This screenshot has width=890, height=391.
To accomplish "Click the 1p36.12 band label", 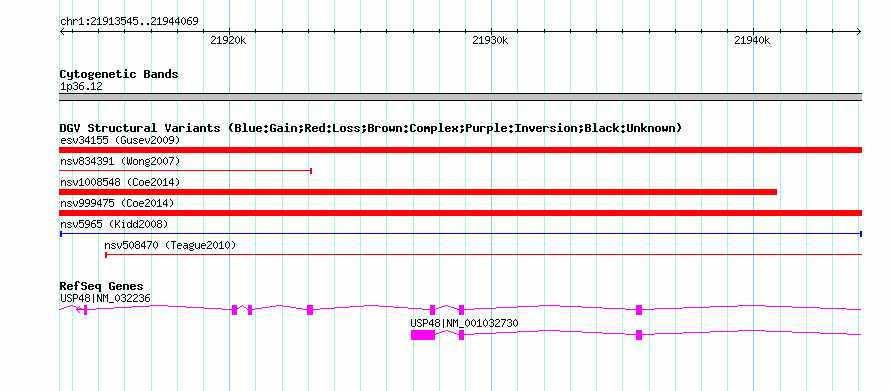I will pyautogui.click(x=81, y=87).
